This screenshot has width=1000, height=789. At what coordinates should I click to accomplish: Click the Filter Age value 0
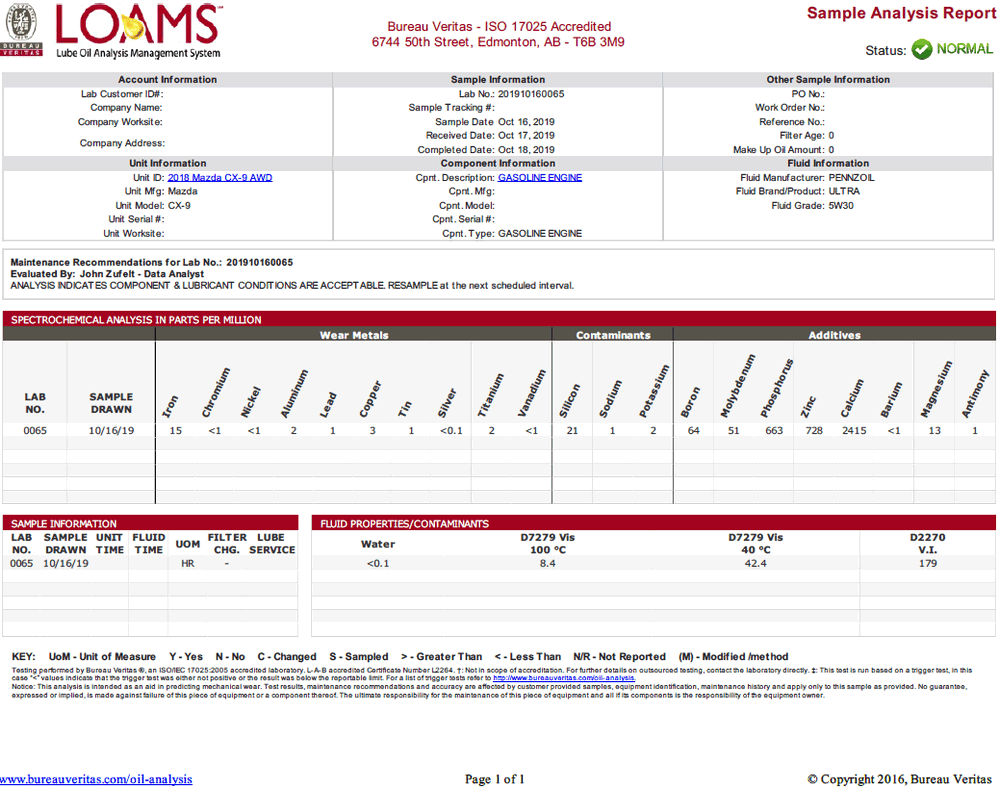(831, 135)
